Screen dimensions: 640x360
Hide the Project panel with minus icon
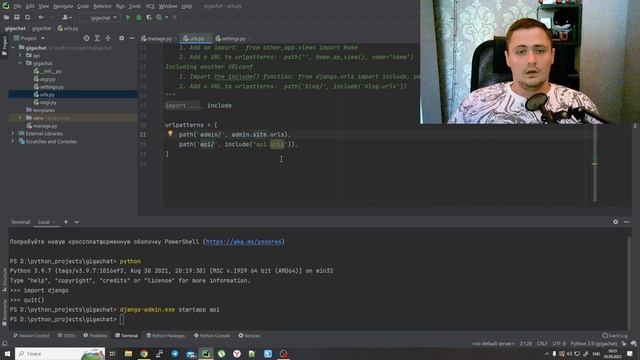(x=132, y=38)
